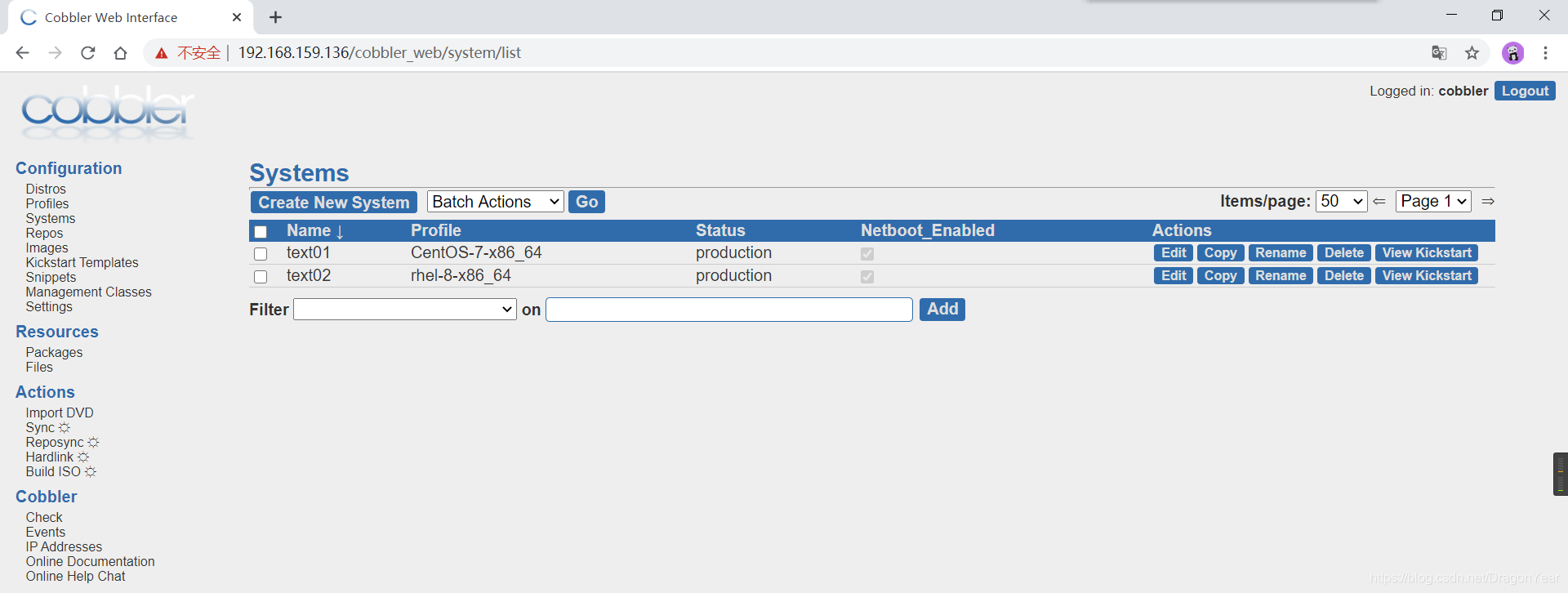Bookmark this page with star icon
Image resolution: width=1568 pixels, height=593 pixels.
coord(1472,53)
